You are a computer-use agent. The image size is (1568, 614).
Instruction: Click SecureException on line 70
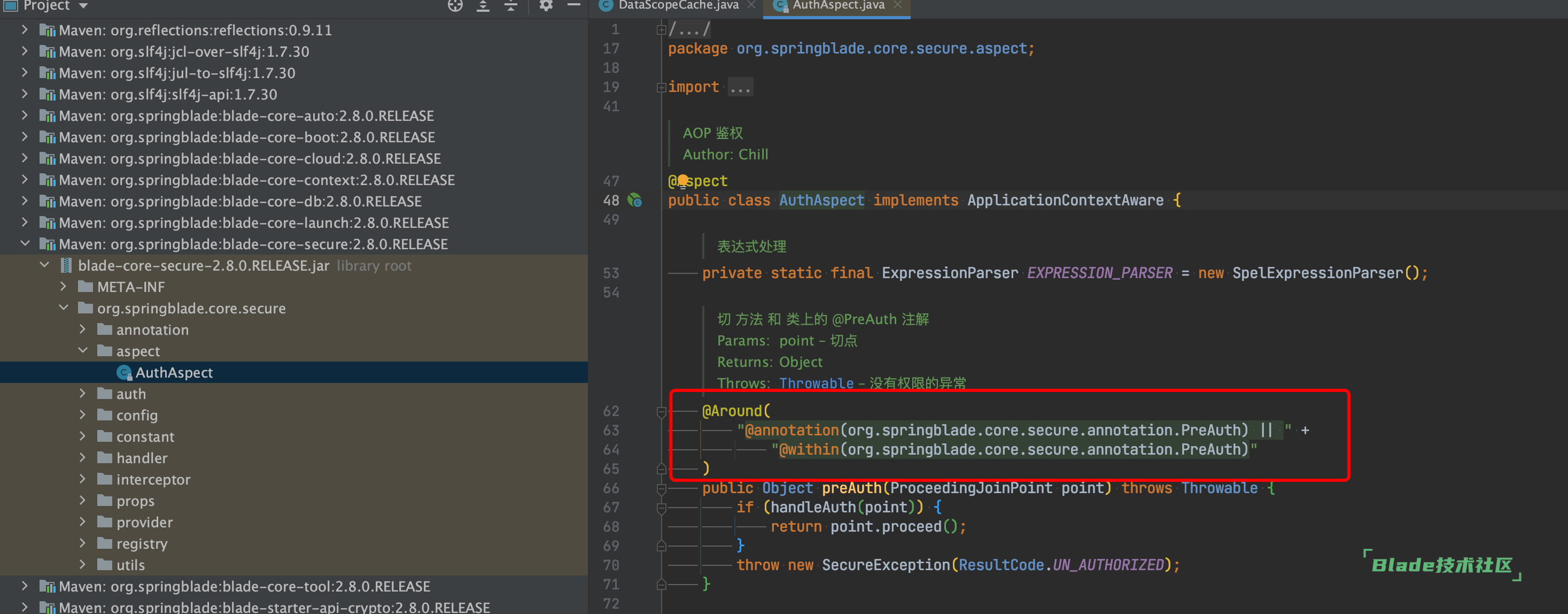(886, 565)
